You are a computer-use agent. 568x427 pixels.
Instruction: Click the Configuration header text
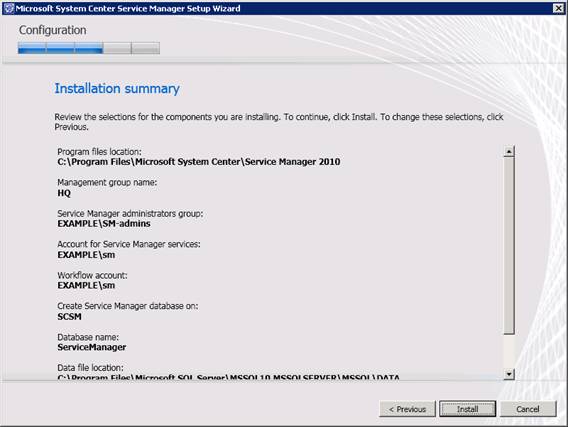(x=53, y=30)
